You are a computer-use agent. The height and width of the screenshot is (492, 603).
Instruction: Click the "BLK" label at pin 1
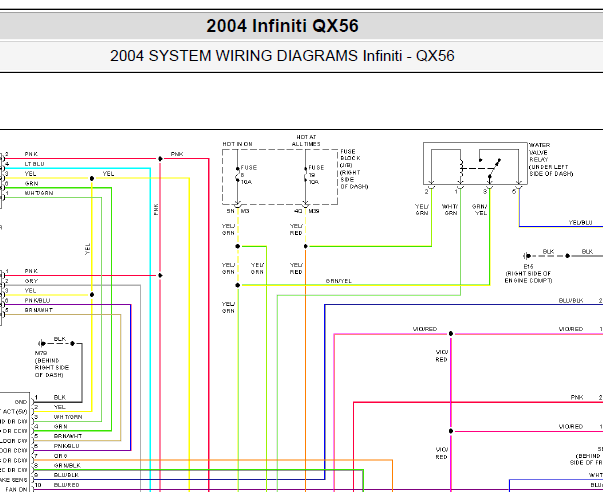tap(60, 397)
